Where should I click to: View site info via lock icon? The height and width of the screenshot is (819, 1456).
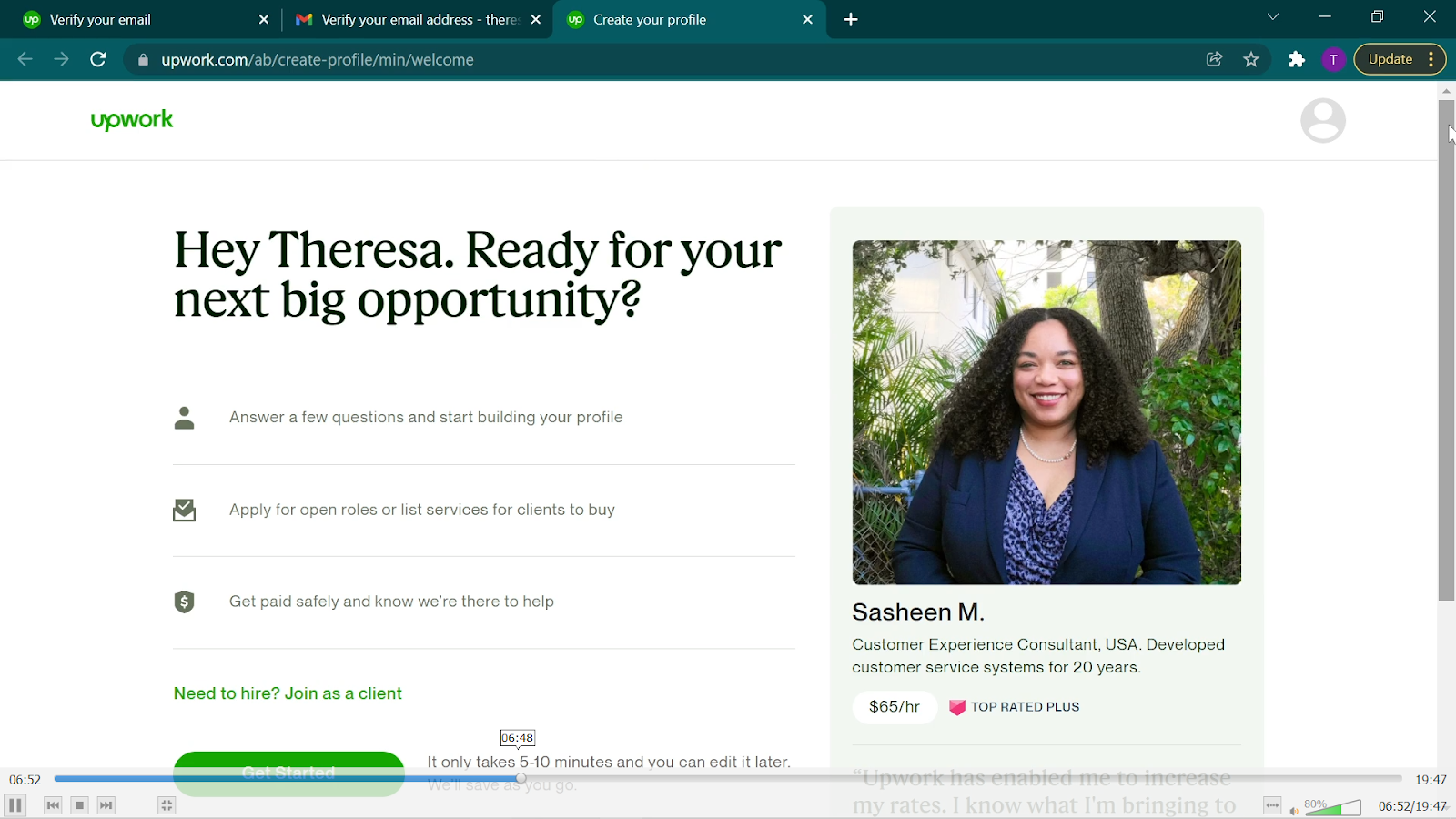[143, 60]
